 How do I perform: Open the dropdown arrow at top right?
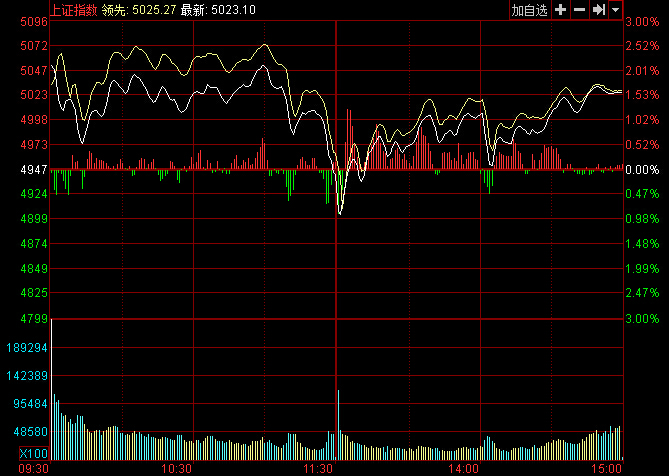point(615,10)
